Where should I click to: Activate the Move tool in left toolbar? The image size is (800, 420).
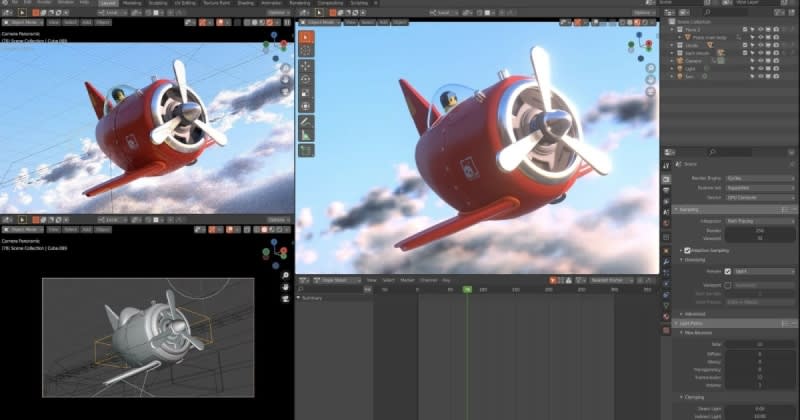306,66
